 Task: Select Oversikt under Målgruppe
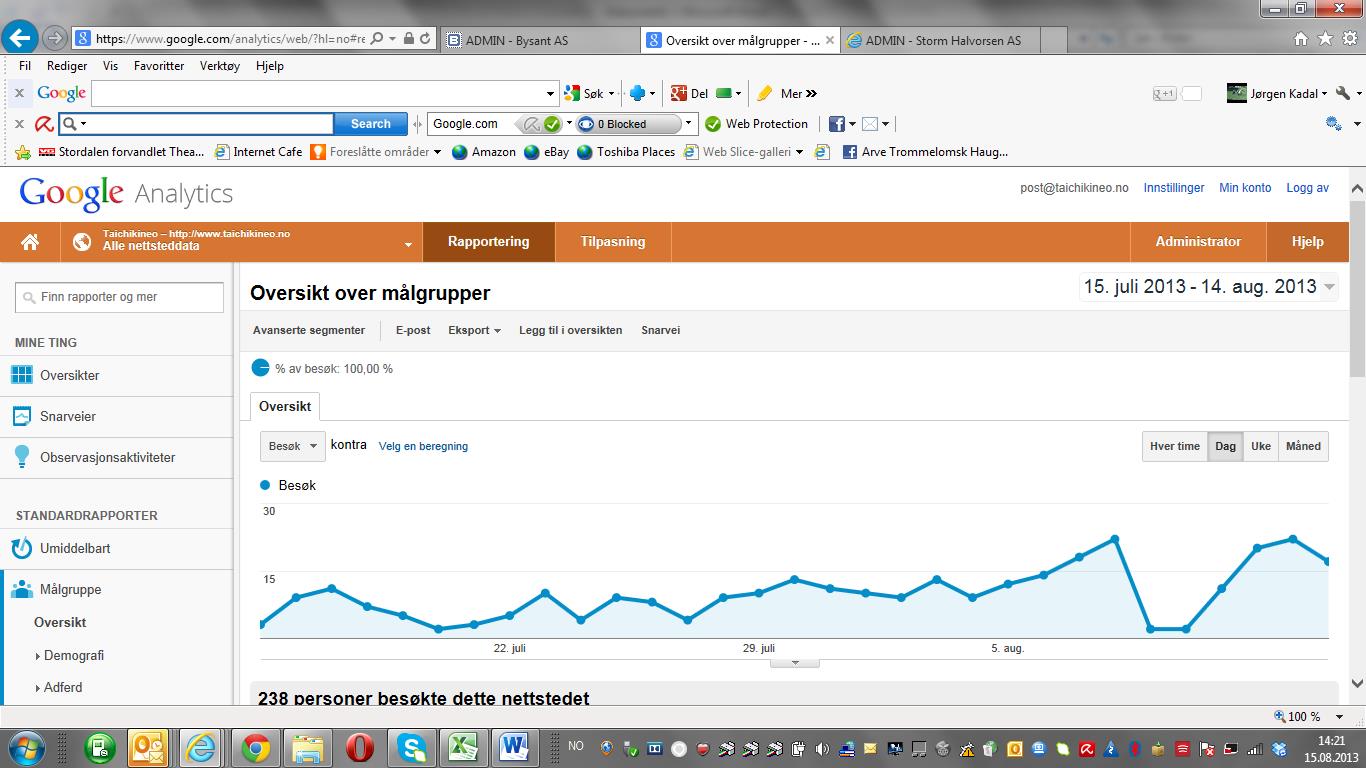[x=60, y=622]
